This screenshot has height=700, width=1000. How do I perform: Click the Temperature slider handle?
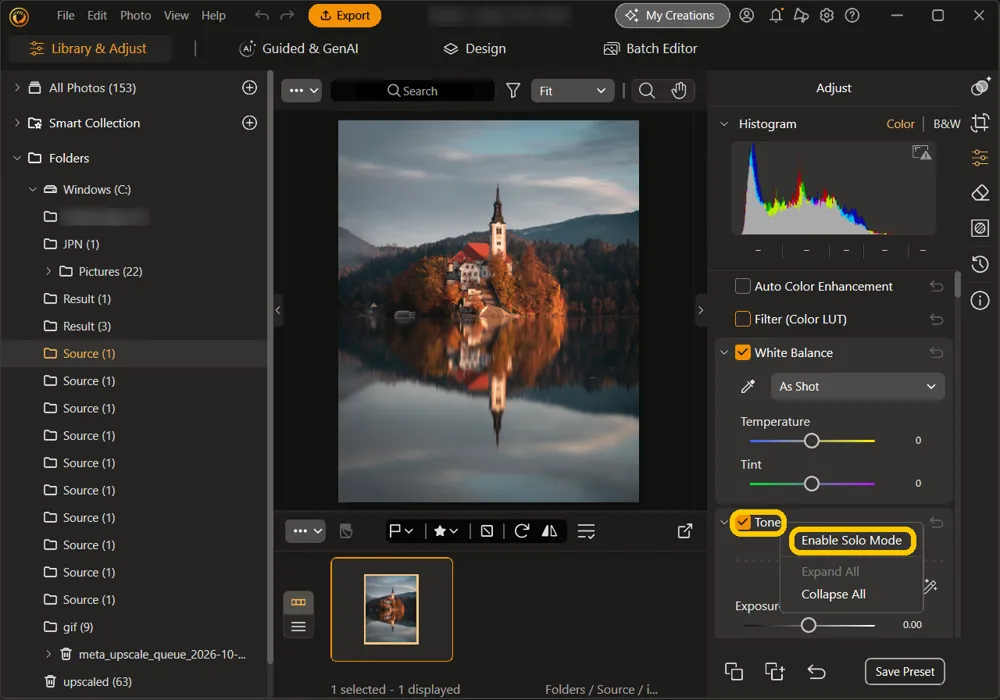[x=811, y=441]
